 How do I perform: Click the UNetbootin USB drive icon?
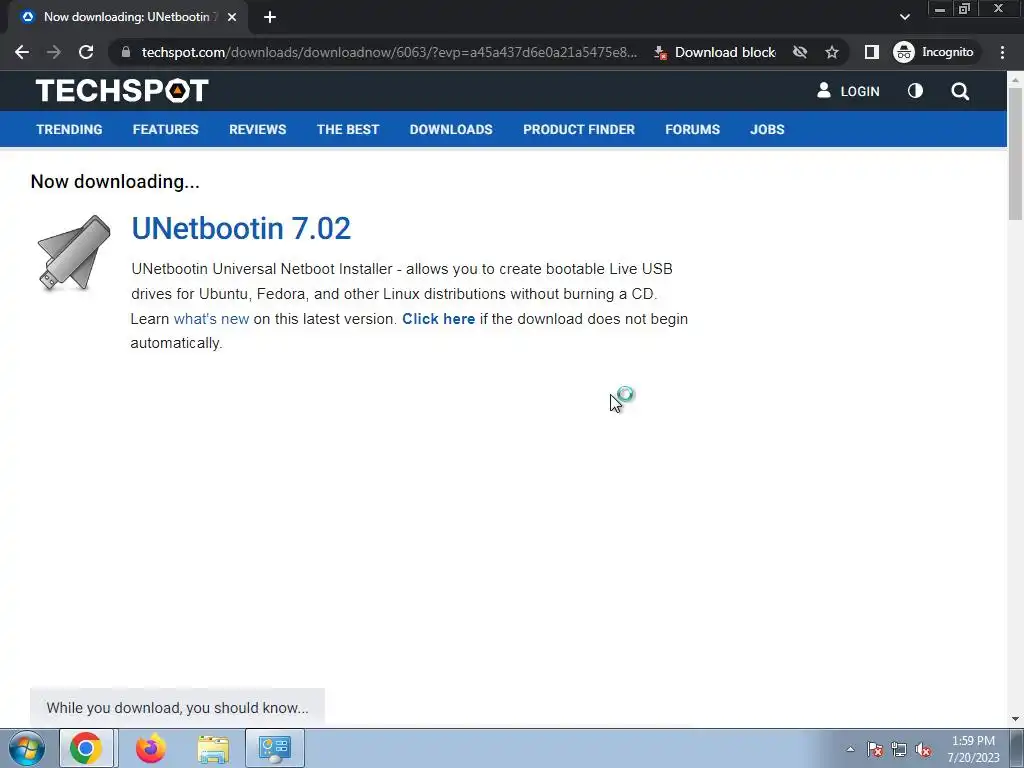(73, 253)
